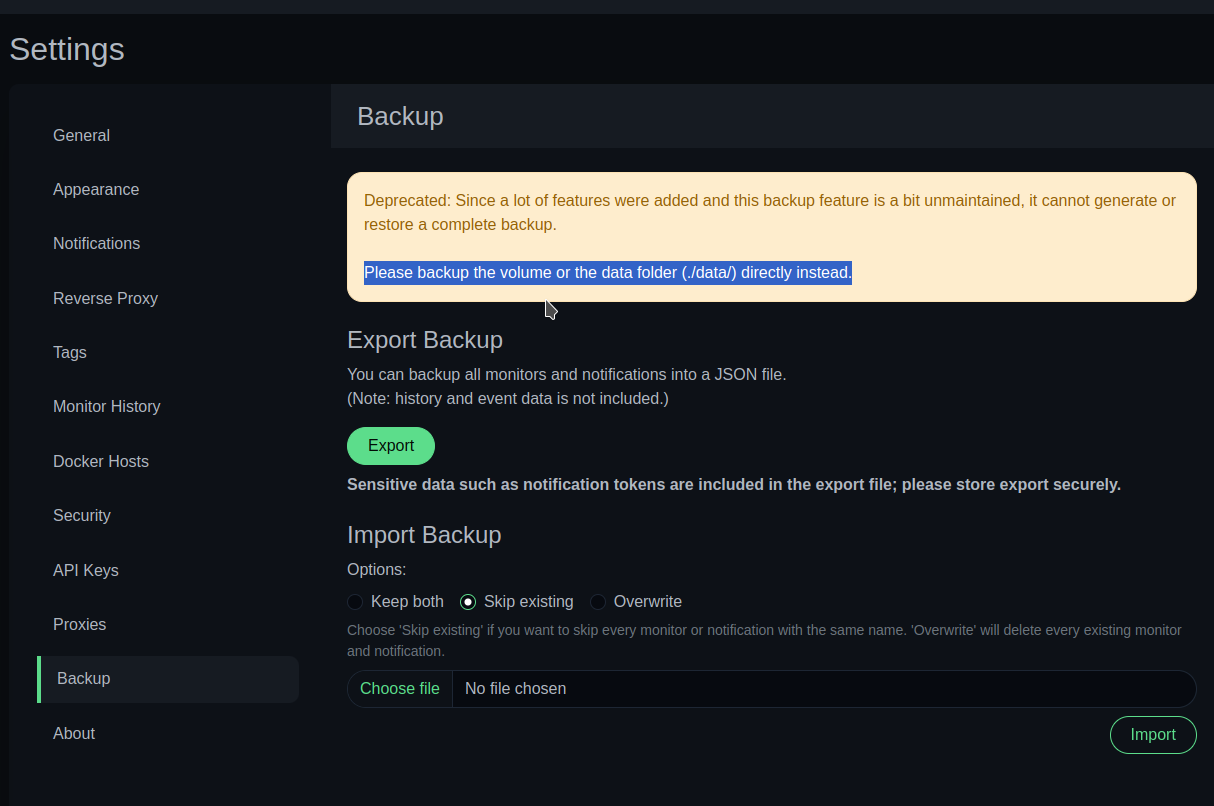Switch to the Appearance settings tab
1214x806 pixels.
(96, 189)
